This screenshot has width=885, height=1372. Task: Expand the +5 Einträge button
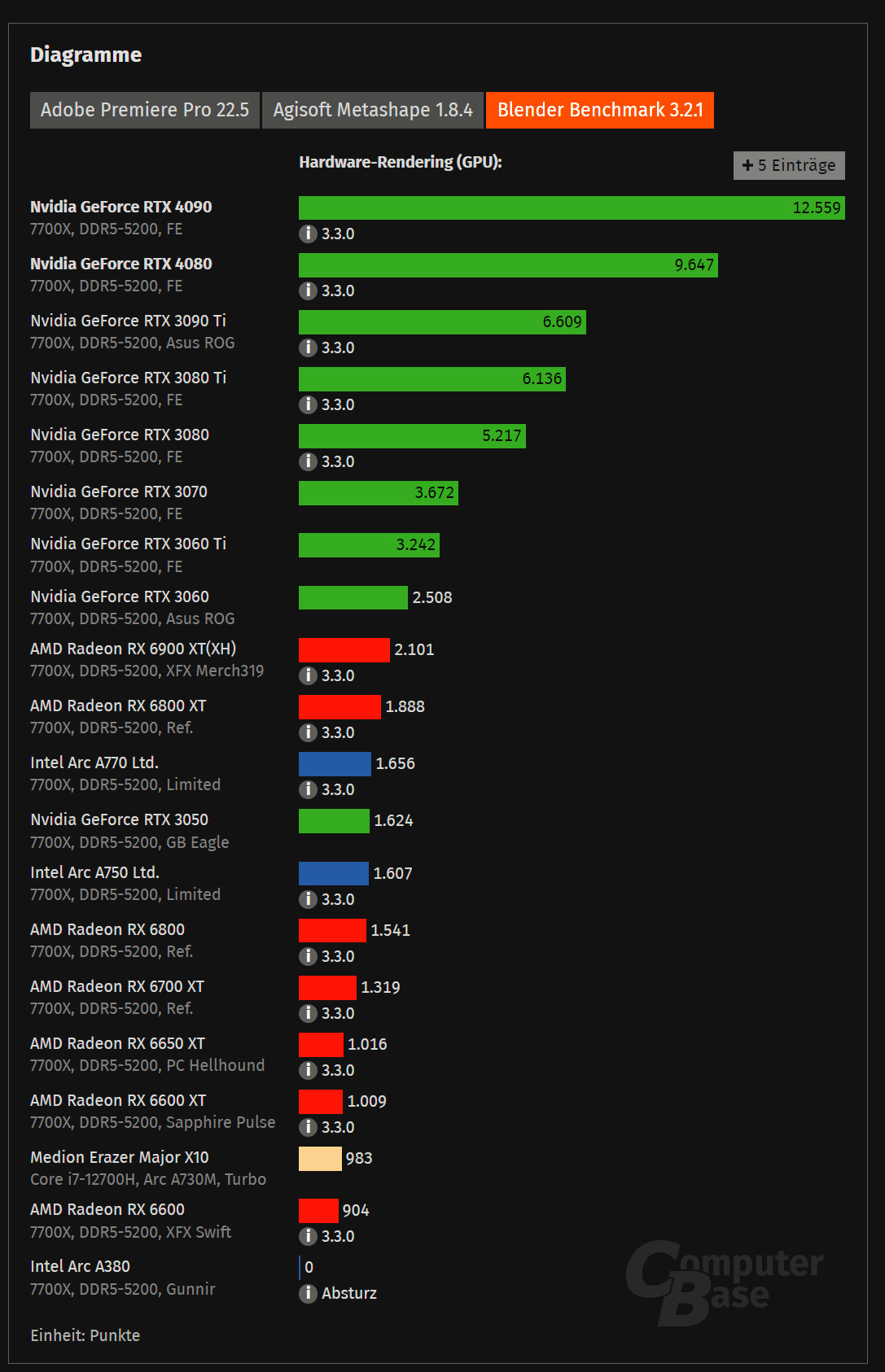(789, 165)
